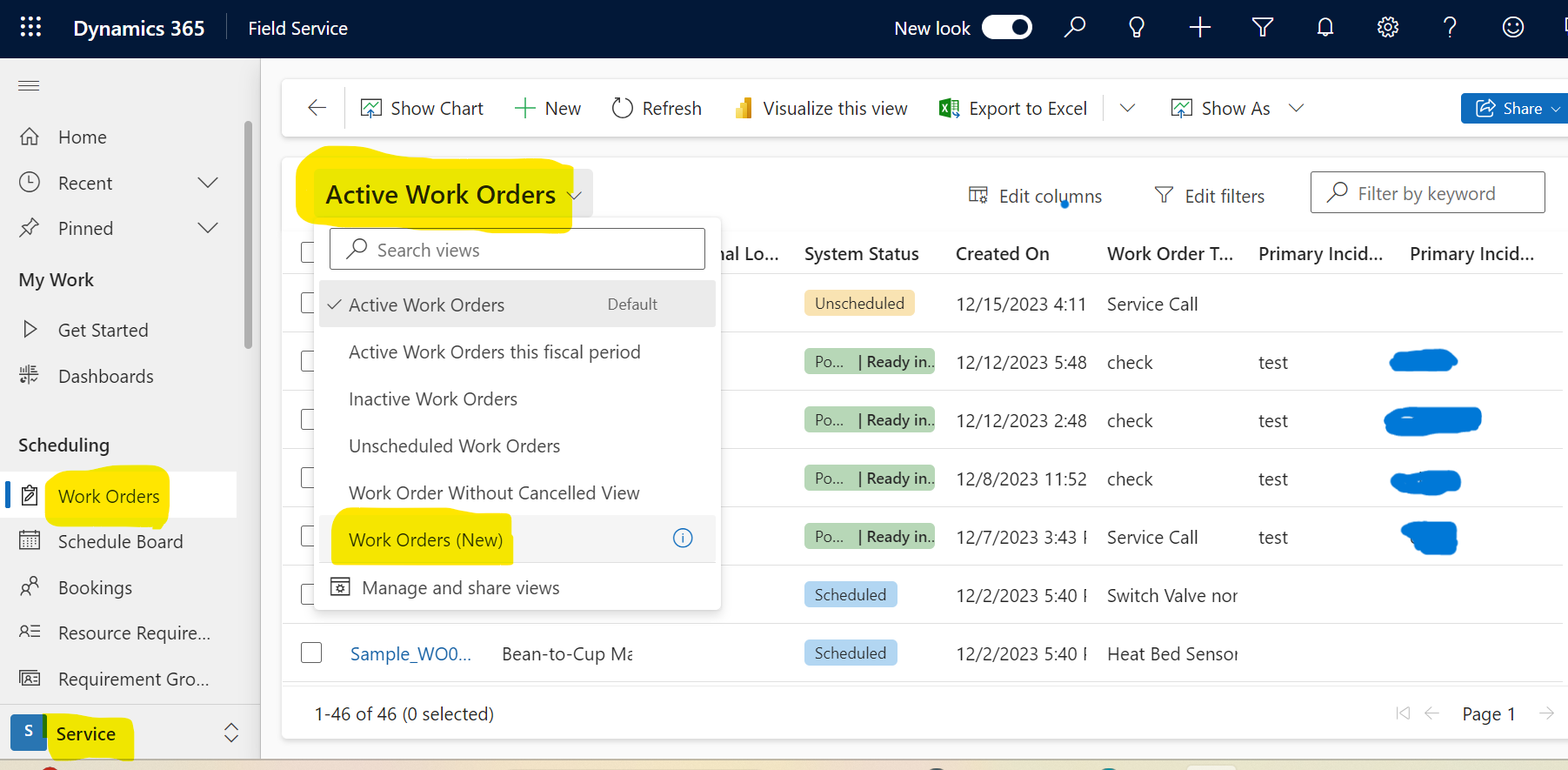Open the Sample_WO0 work order link
Screen dimensions: 1568x770
tap(410, 653)
